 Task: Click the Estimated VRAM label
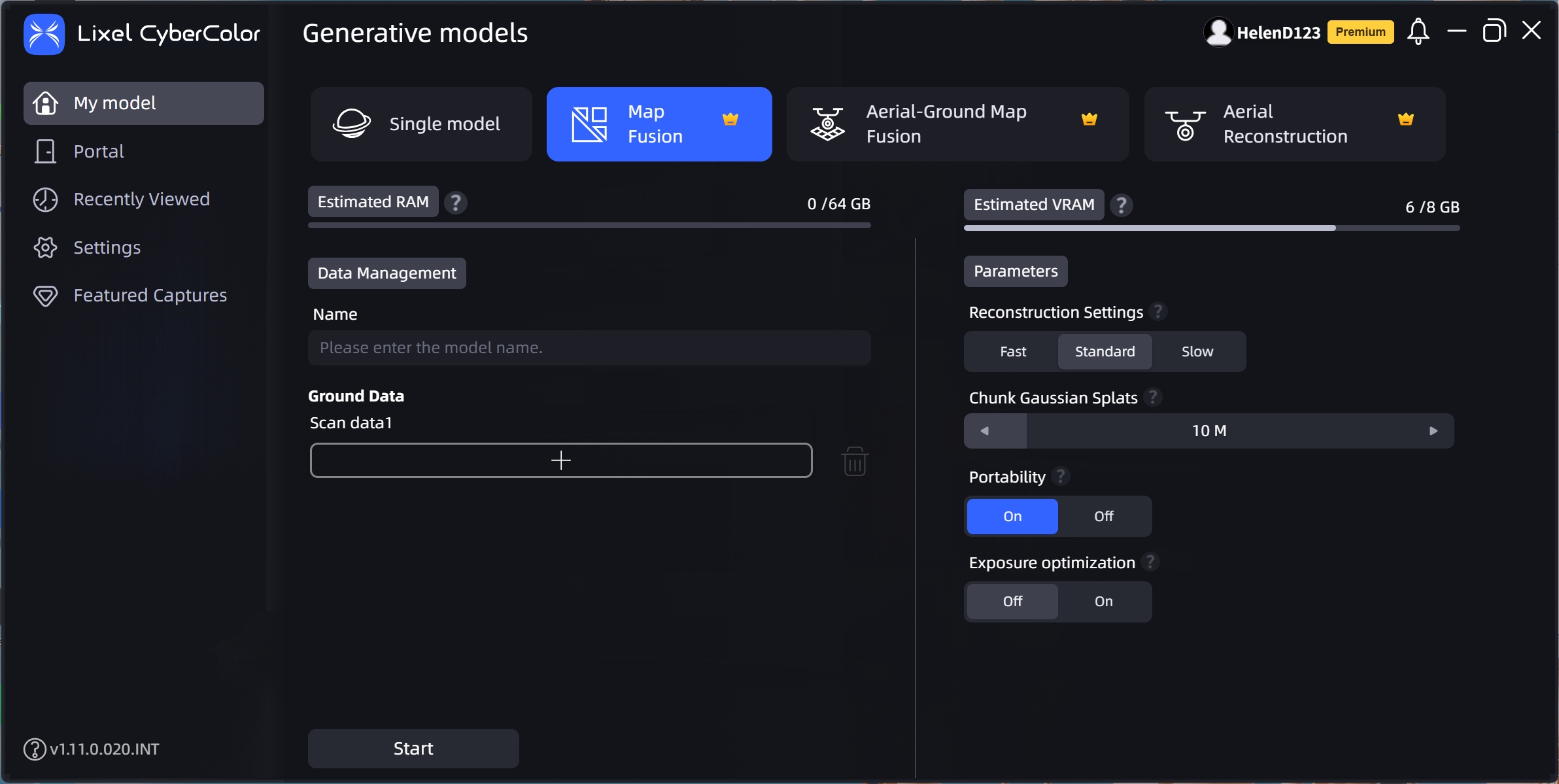[x=1034, y=205]
